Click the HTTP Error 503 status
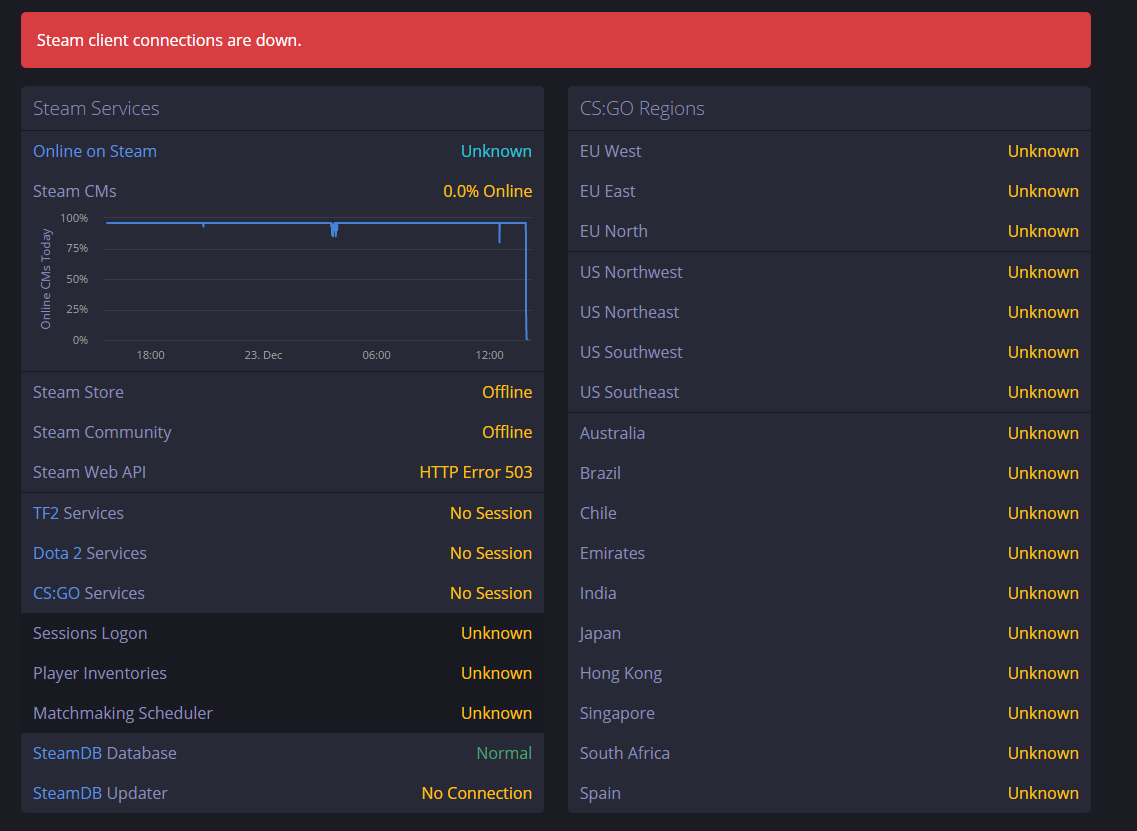 pyautogui.click(x=476, y=471)
